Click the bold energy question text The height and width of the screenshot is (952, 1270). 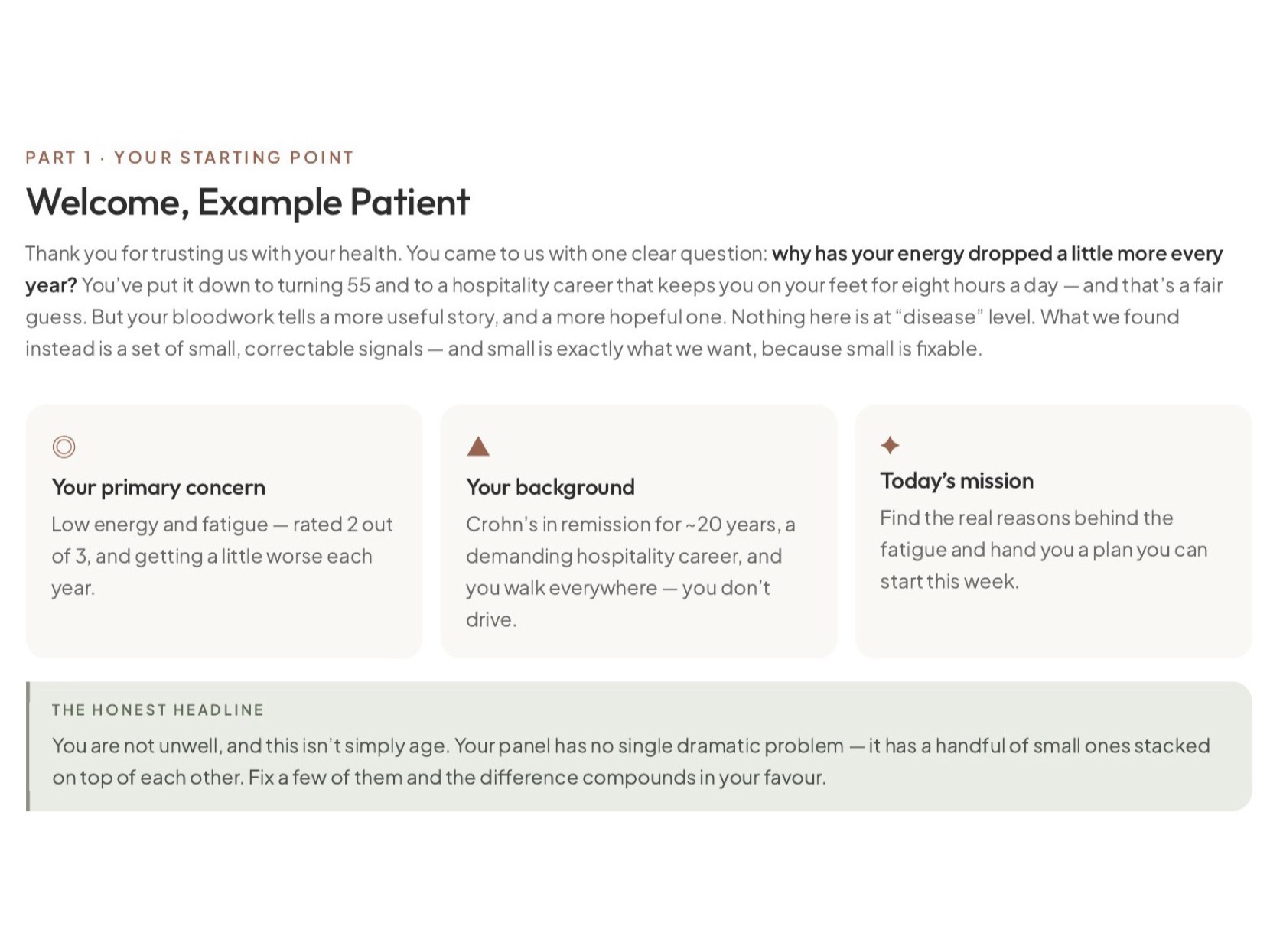[x=997, y=253]
